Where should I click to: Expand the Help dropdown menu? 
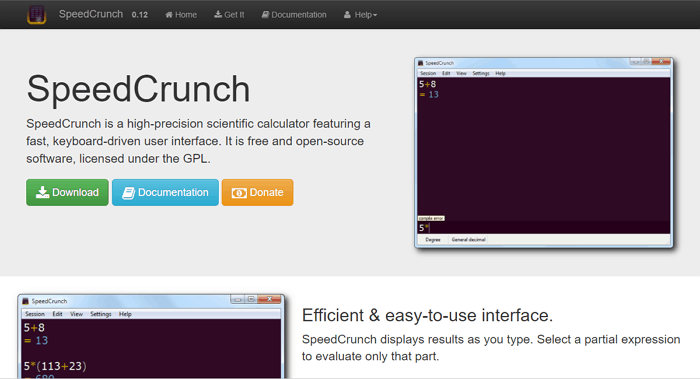[360, 15]
